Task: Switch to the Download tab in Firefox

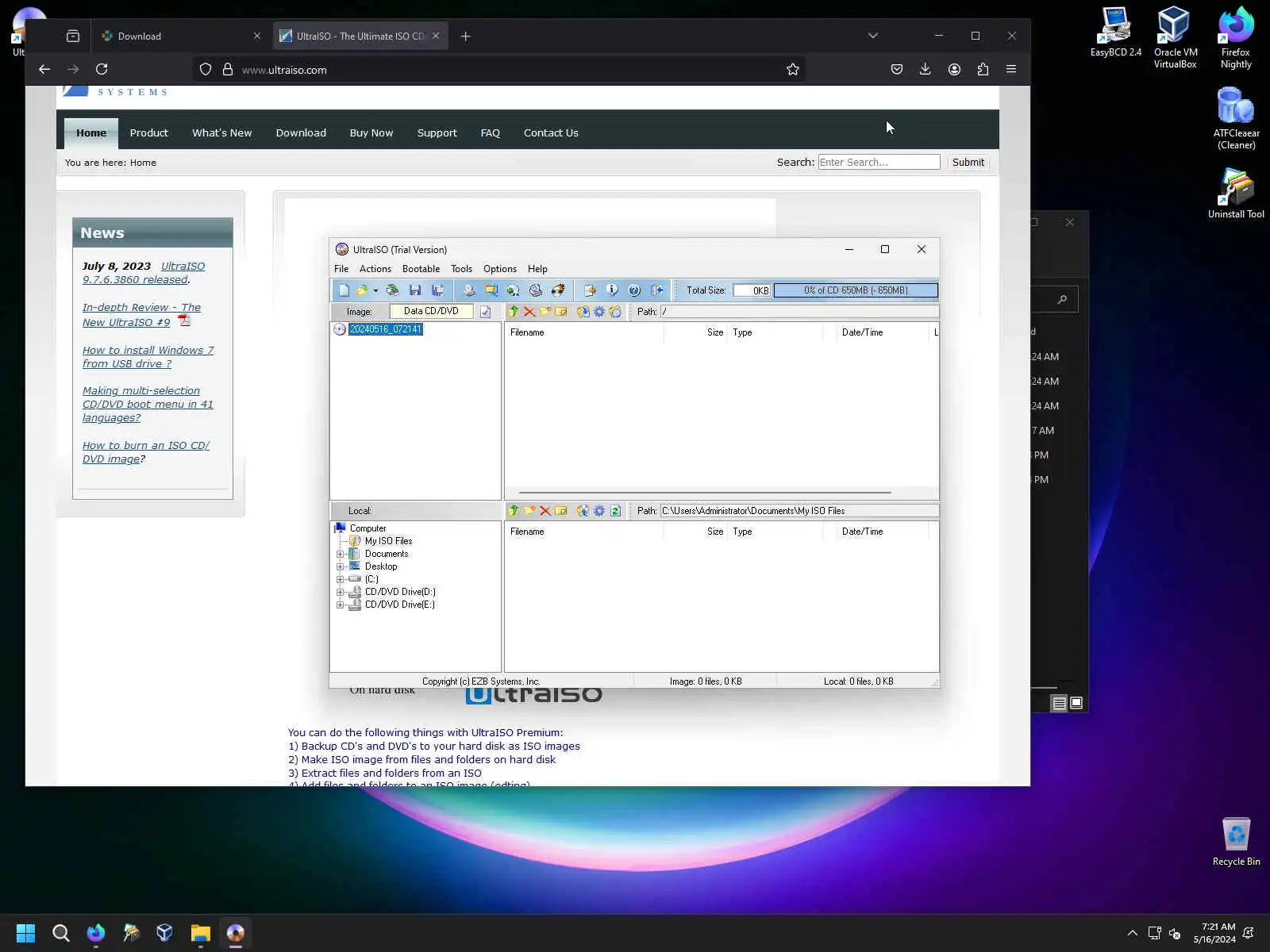Action: (182, 36)
